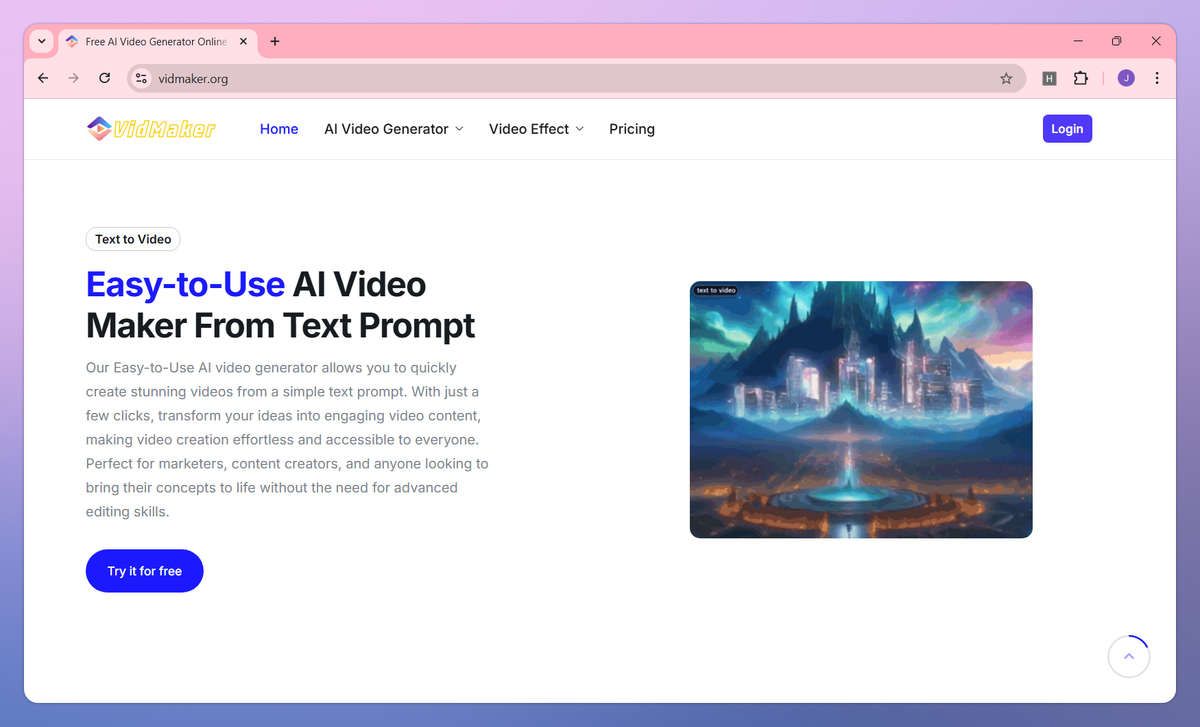The height and width of the screenshot is (727, 1200).
Task: Open the Pricing page
Action: [631, 128]
